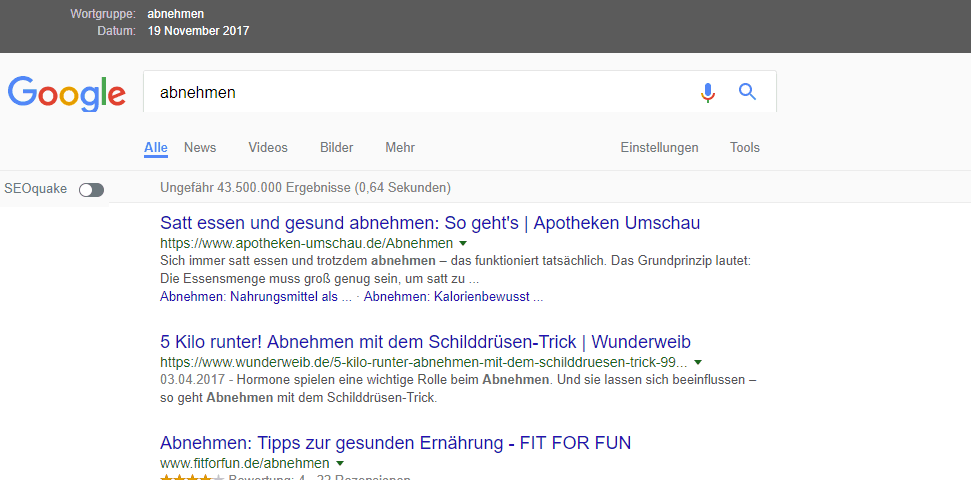Viewport: 971px width, 480px height.
Task: Open the Mehr menu
Action: click(x=400, y=147)
